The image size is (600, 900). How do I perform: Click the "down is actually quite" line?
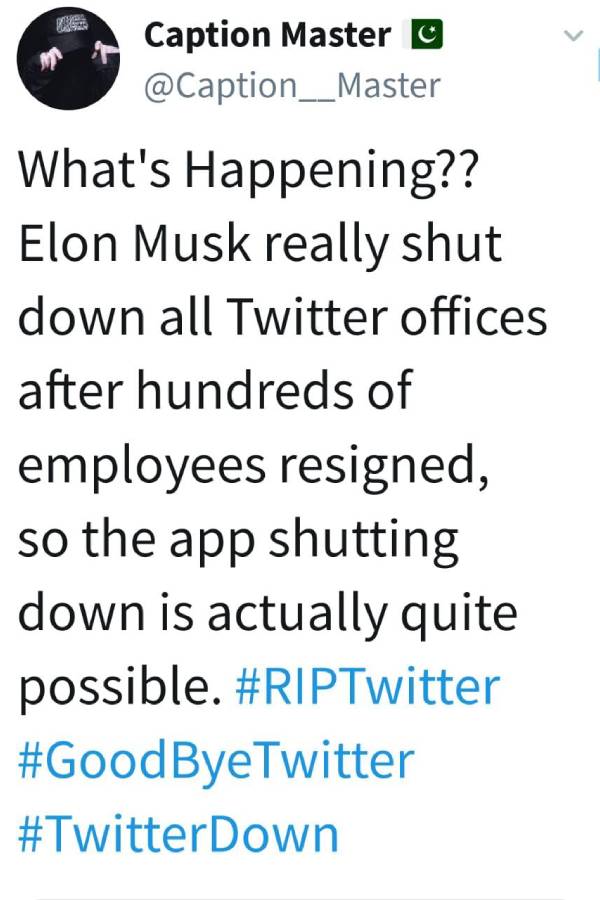point(268,613)
